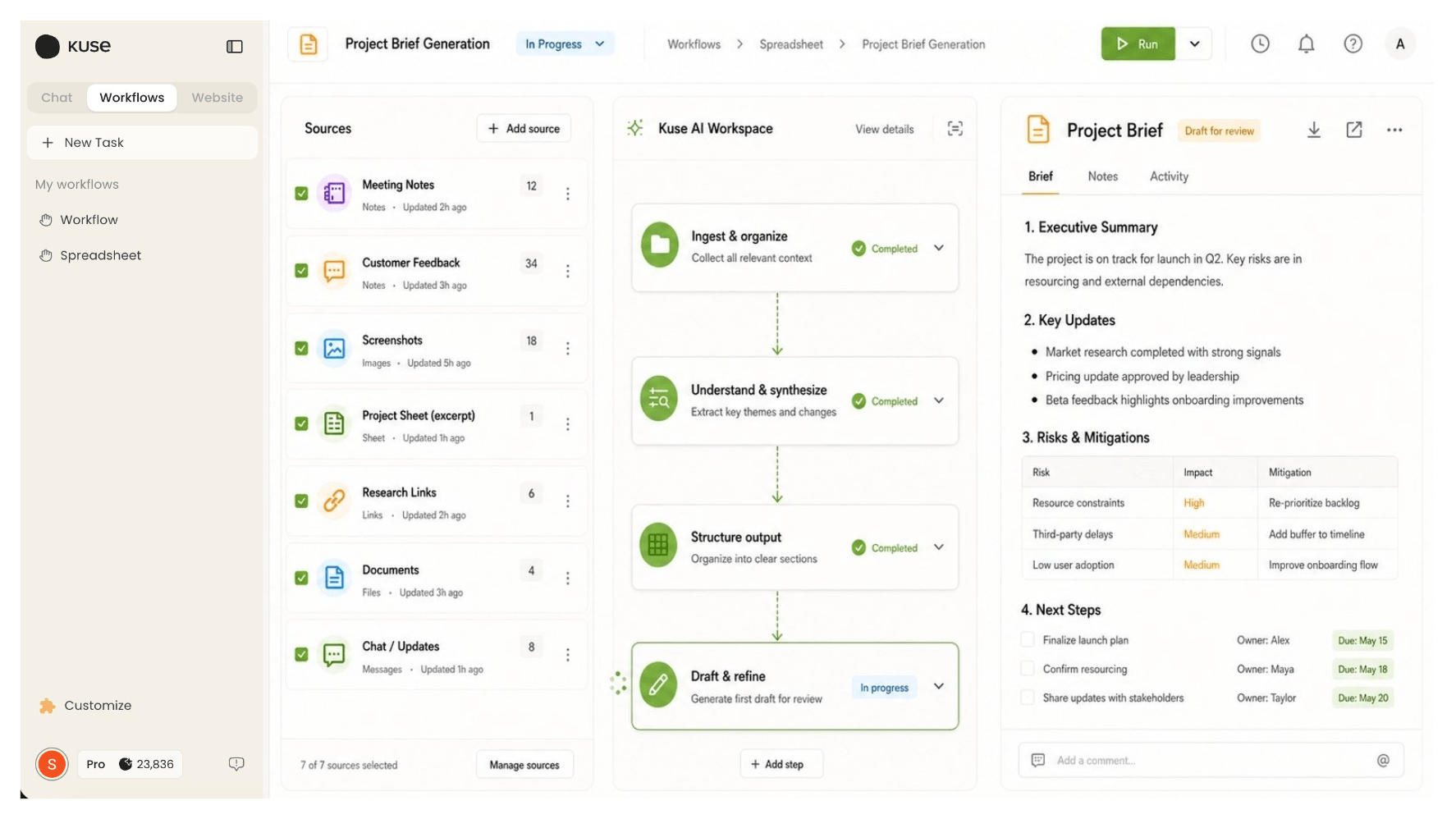Viewport: 1456px width, 819px height.
Task: Uncheck the Meeting Notes source
Action: pos(301,194)
